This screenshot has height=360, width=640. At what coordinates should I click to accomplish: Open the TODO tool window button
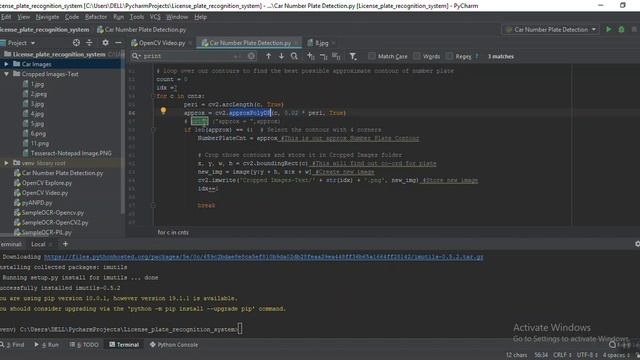pyautogui.click(x=84, y=345)
